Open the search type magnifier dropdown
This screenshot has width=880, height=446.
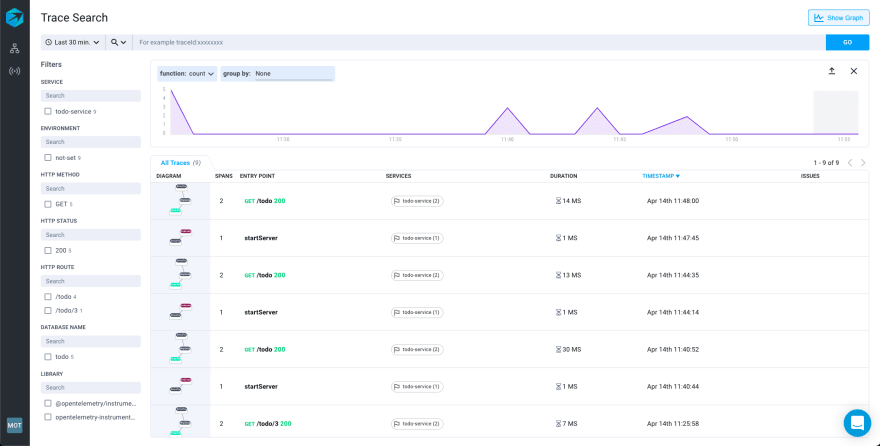coord(118,42)
